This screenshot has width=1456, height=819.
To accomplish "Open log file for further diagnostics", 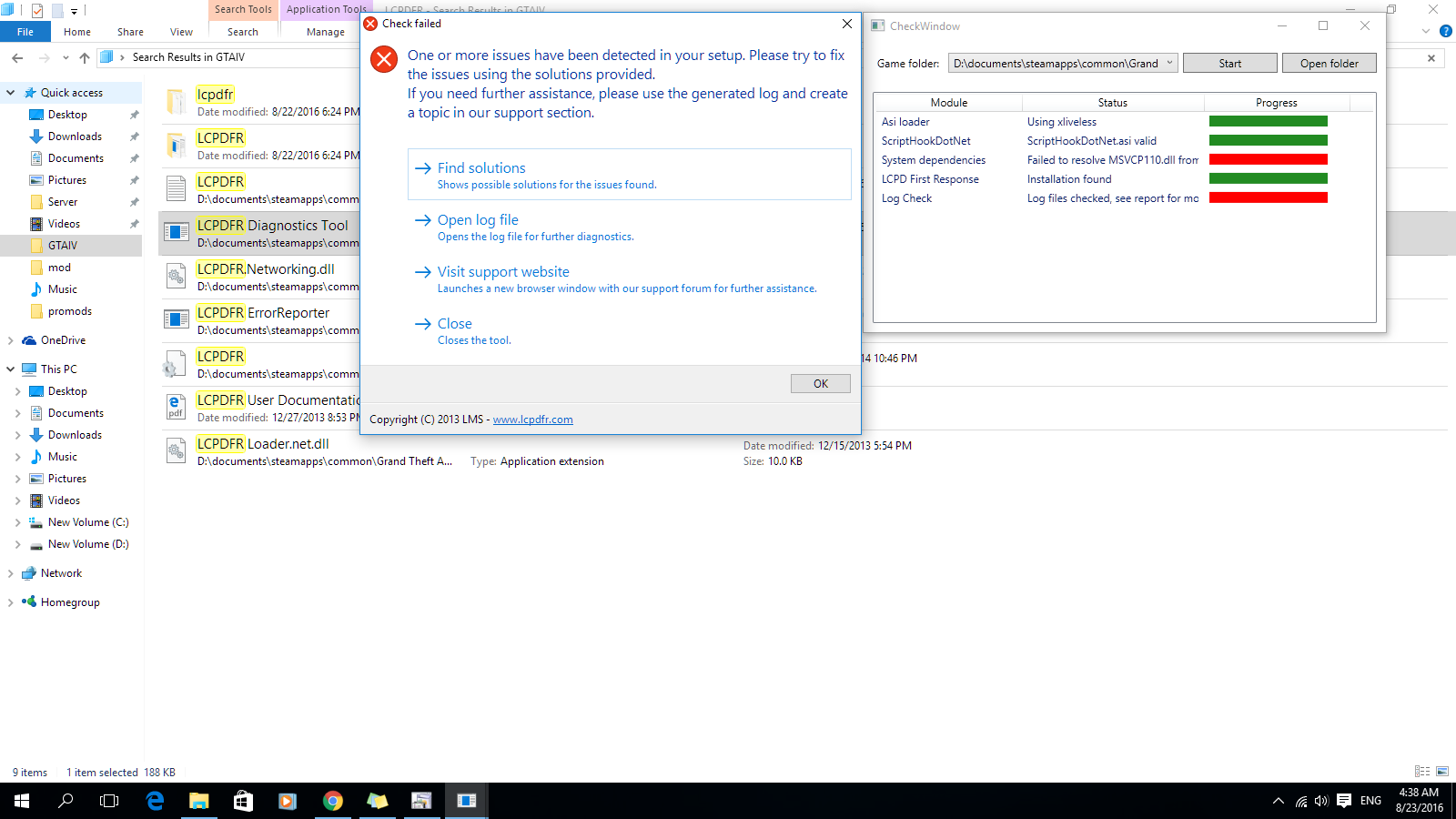I will coord(629,227).
